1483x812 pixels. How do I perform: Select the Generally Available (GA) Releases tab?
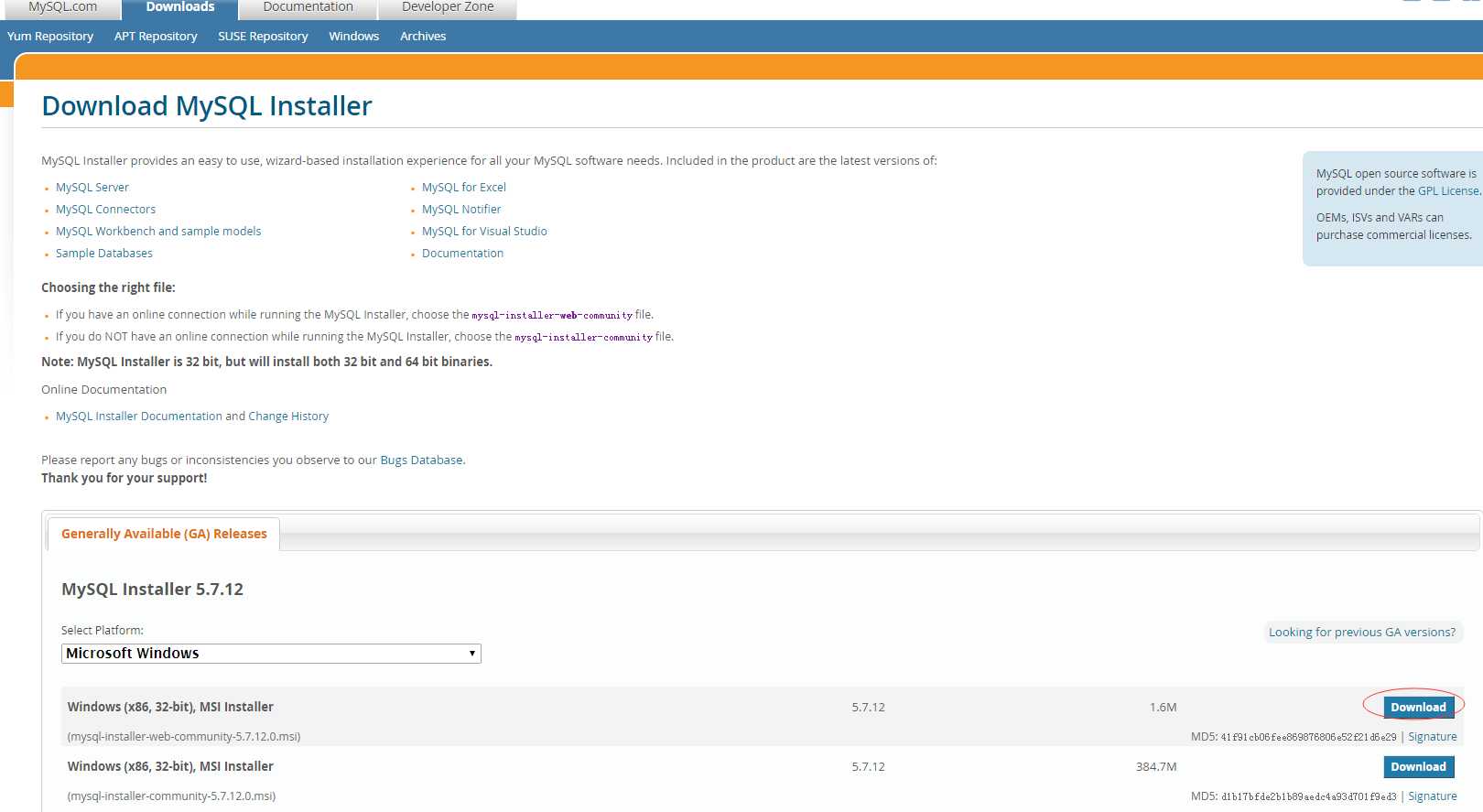[x=164, y=534]
